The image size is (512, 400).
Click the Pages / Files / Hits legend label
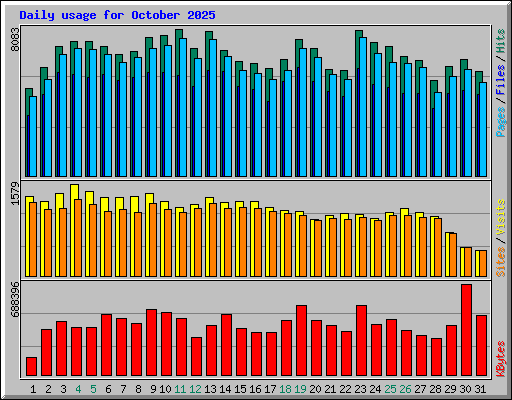[501, 83]
